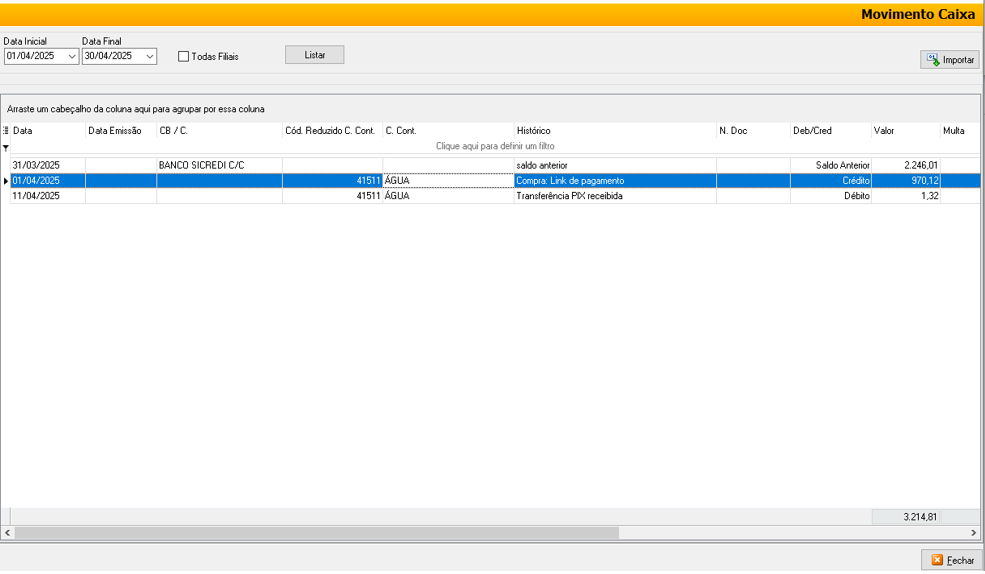Click the current row indicator arrow
985x574 pixels.
click(x=6, y=181)
